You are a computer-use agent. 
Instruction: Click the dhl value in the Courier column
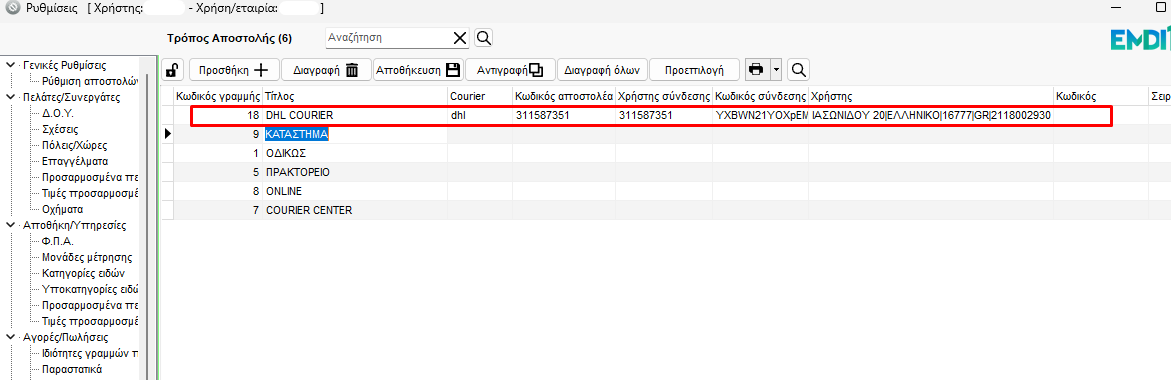pos(459,116)
